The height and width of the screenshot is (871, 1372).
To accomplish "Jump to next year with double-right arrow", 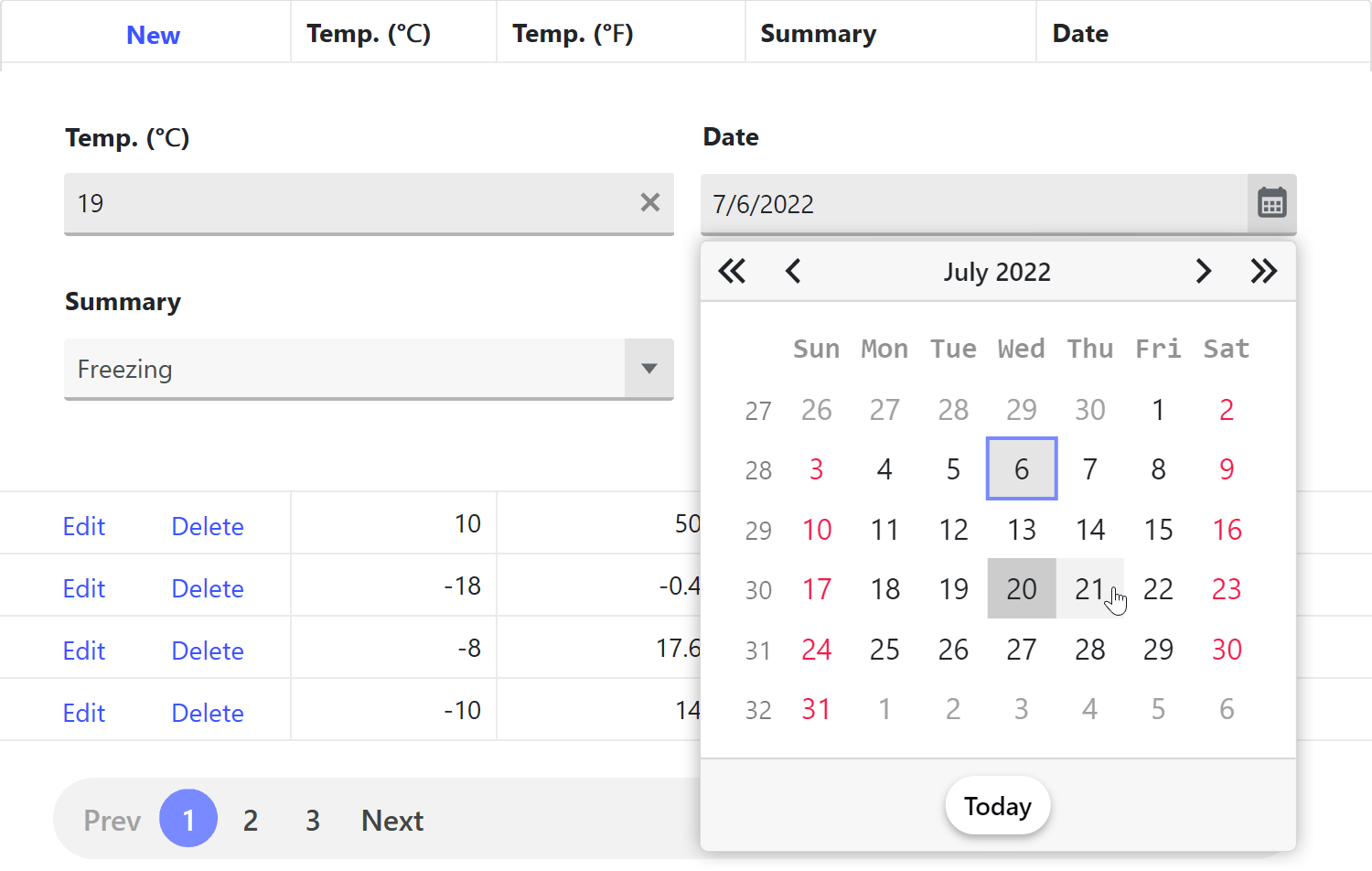I will (x=1263, y=272).
